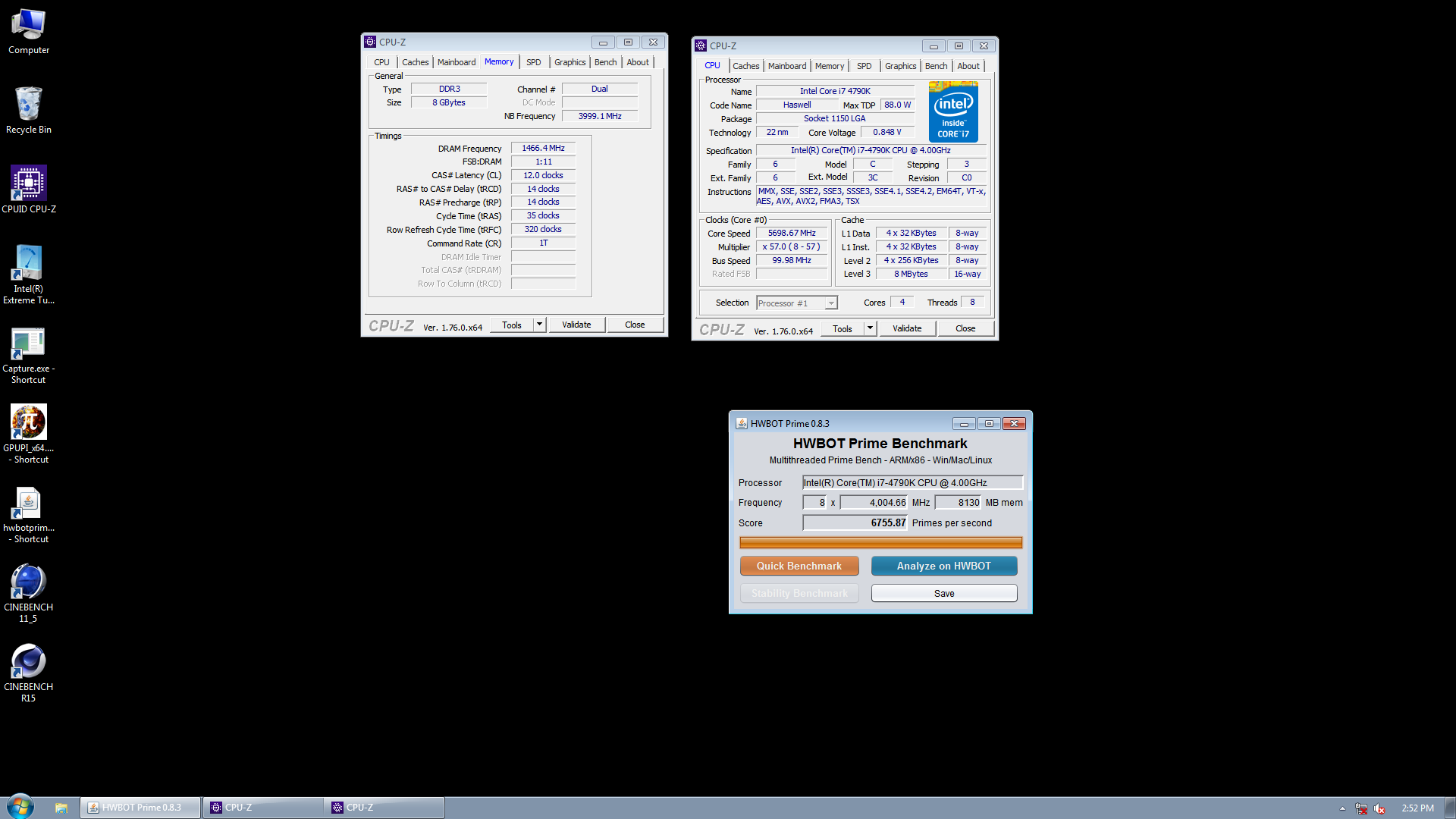
Task: Click Close button in processor CPU-Z window
Action: [965, 328]
